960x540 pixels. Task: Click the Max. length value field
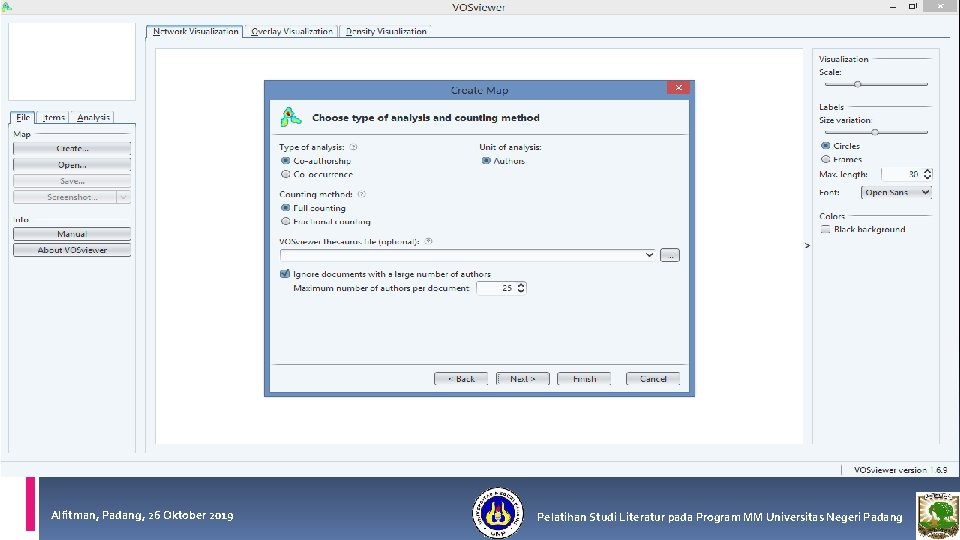pos(902,174)
